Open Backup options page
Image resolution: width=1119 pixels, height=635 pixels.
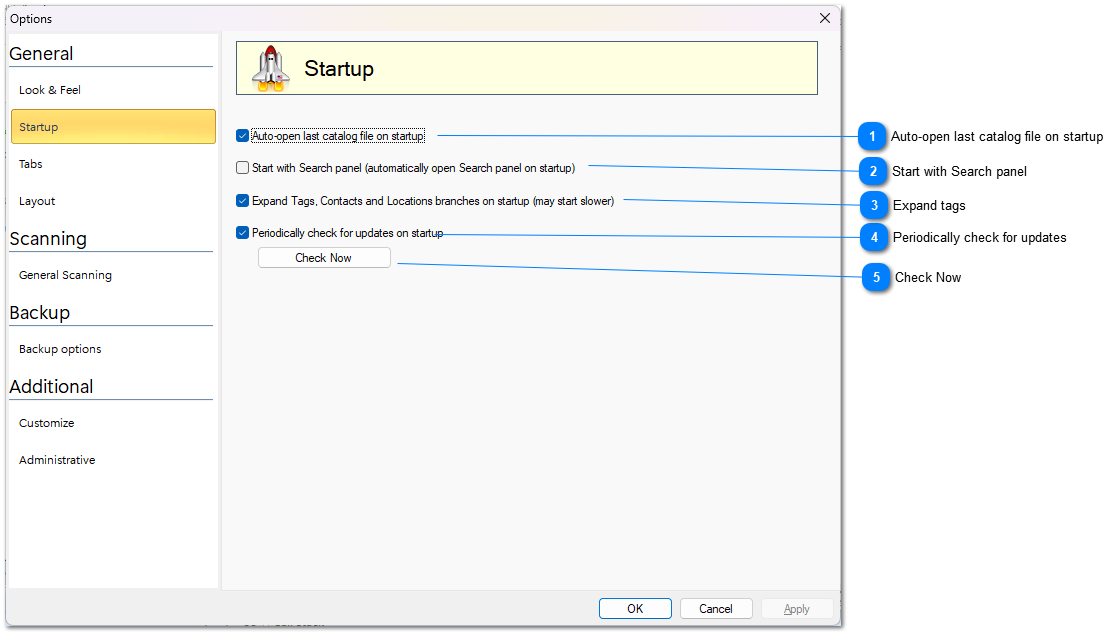[60, 349]
